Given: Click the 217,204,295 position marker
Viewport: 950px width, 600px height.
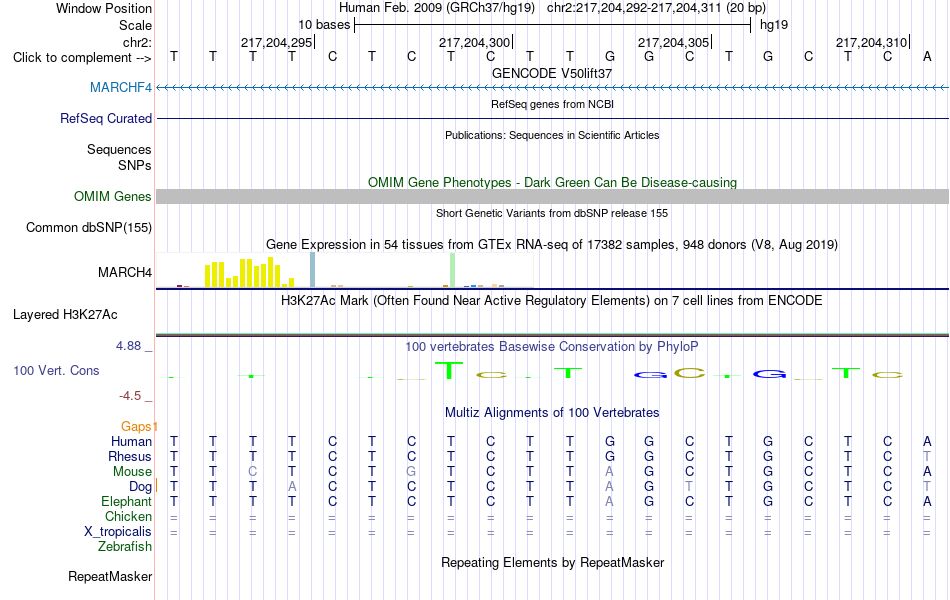Looking at the screenshot, I should tap(276, 42).
